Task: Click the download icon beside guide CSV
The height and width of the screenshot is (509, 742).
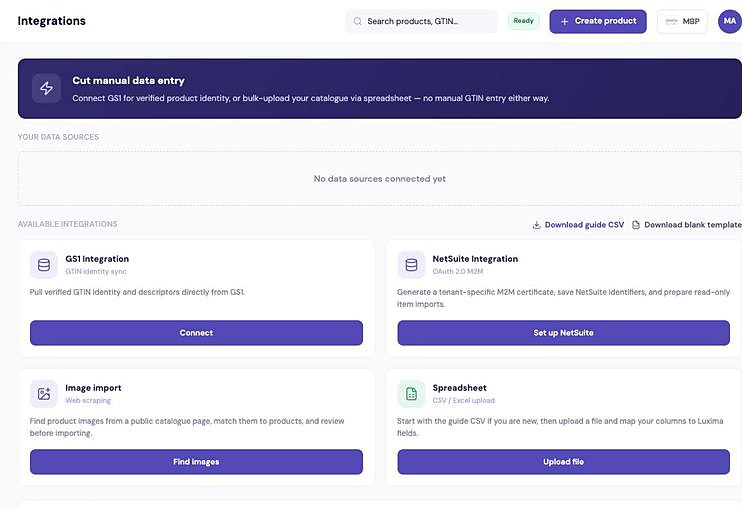Action: click(x=537, y=225)
